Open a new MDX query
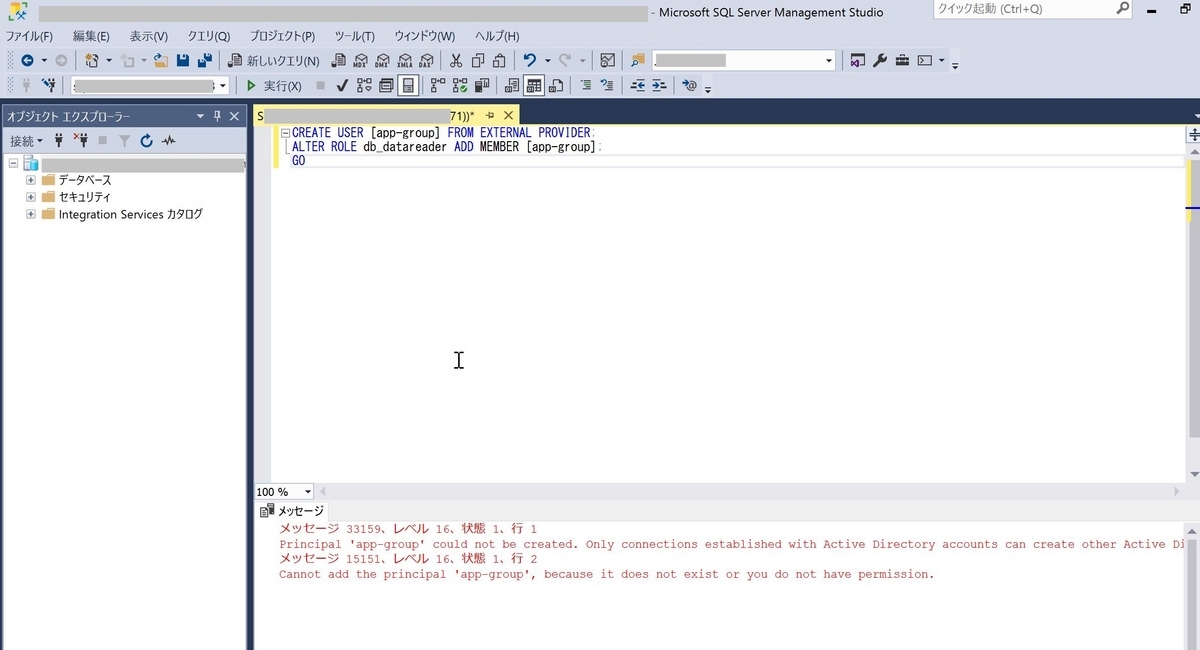Screen dimensions: 1200x650 [x=361, y=60]
